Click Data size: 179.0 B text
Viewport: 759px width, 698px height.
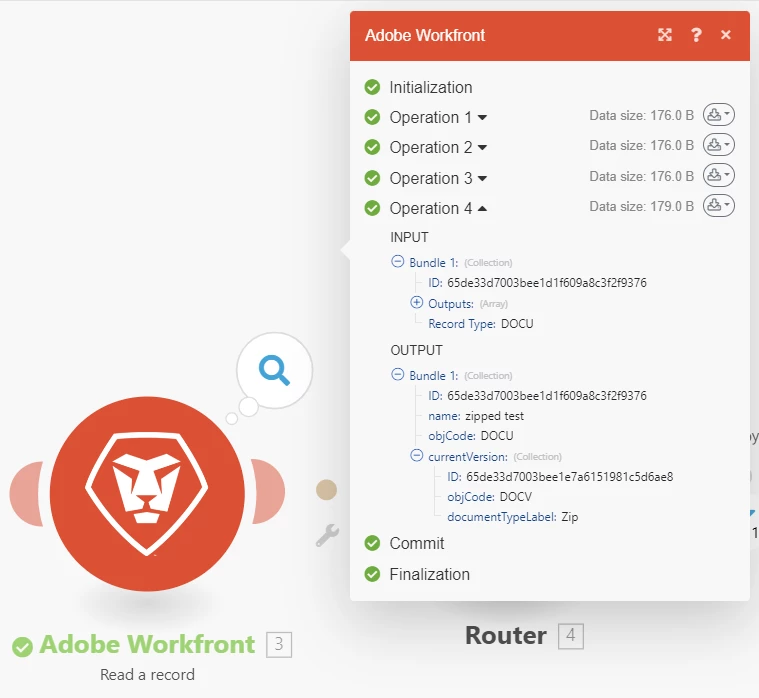(641, 207)
